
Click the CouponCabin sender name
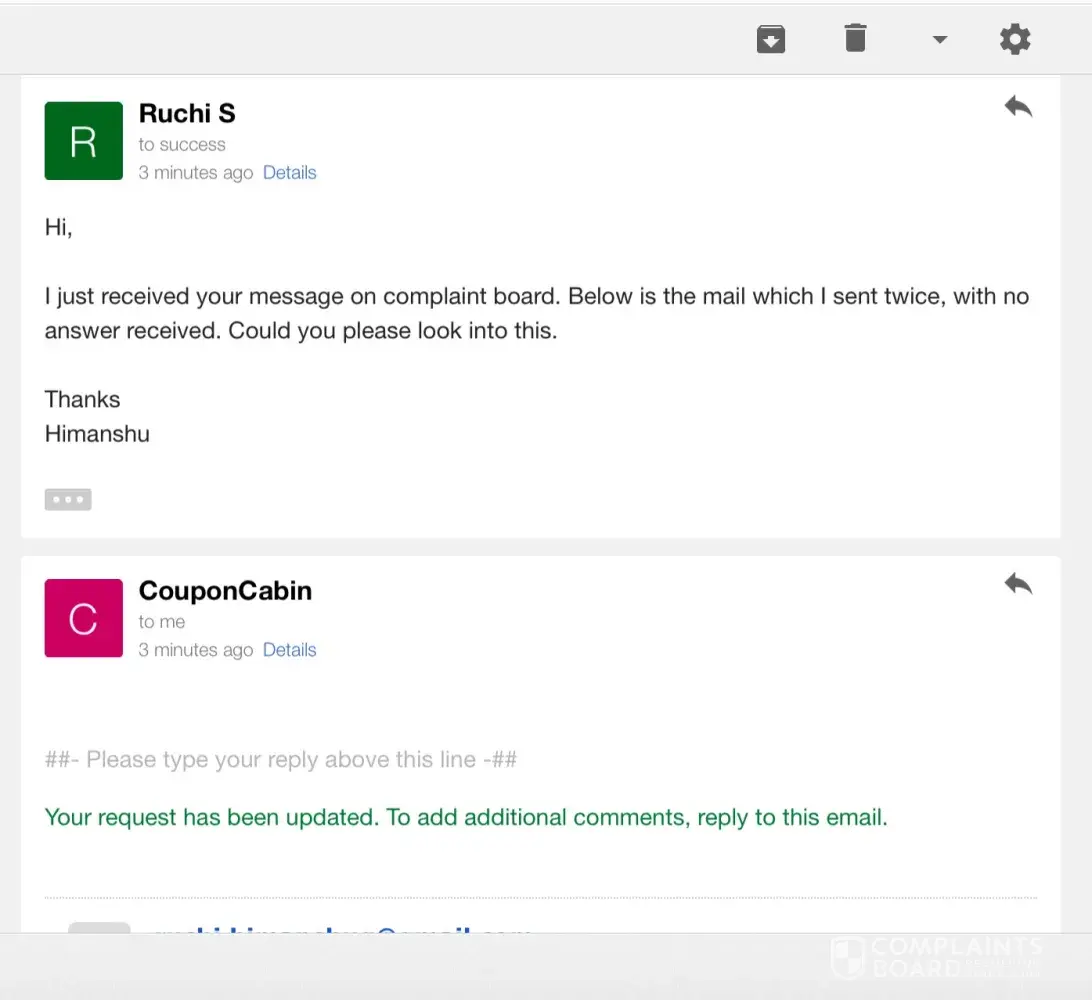pos(225,590)
